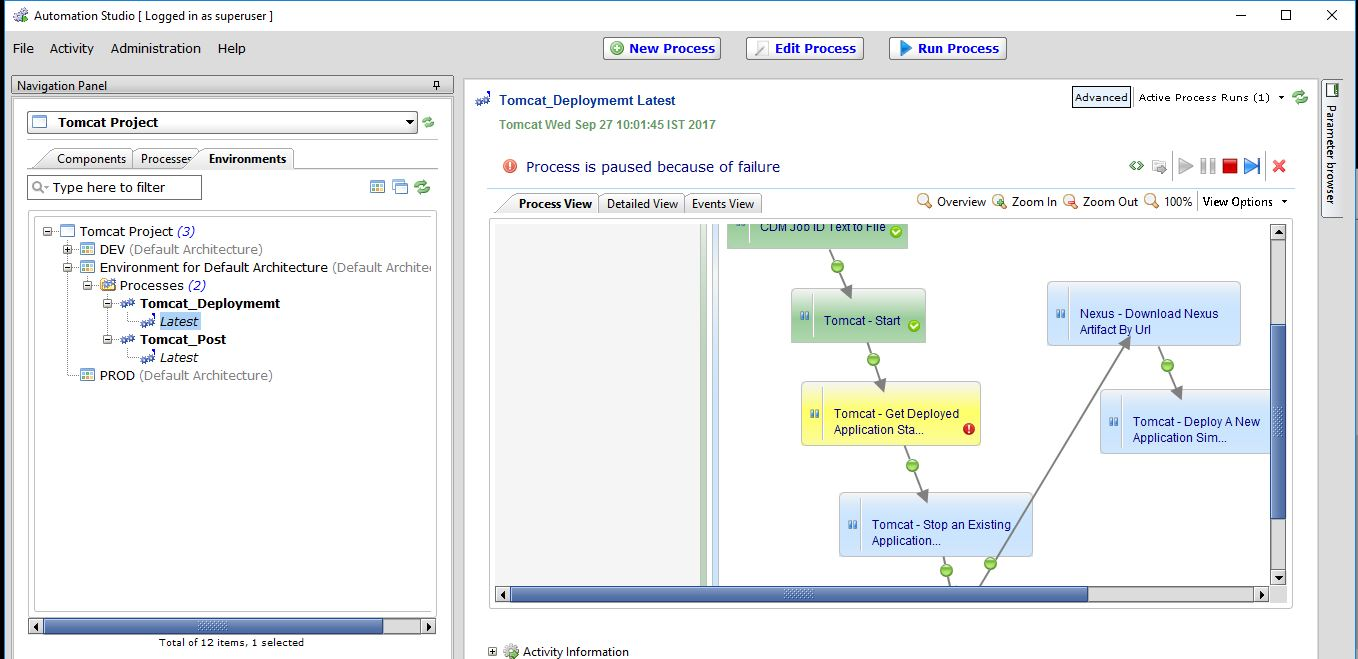The image size is (1358, 659).
Task: Click the New Process button
Action: pyautogui.click(x=662, y=48)
